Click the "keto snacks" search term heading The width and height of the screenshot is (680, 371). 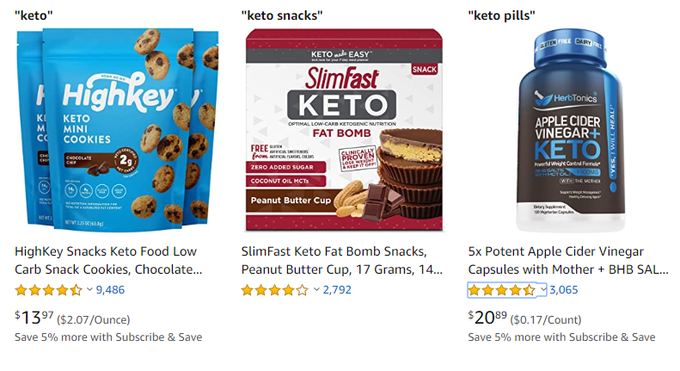(282, 16)
